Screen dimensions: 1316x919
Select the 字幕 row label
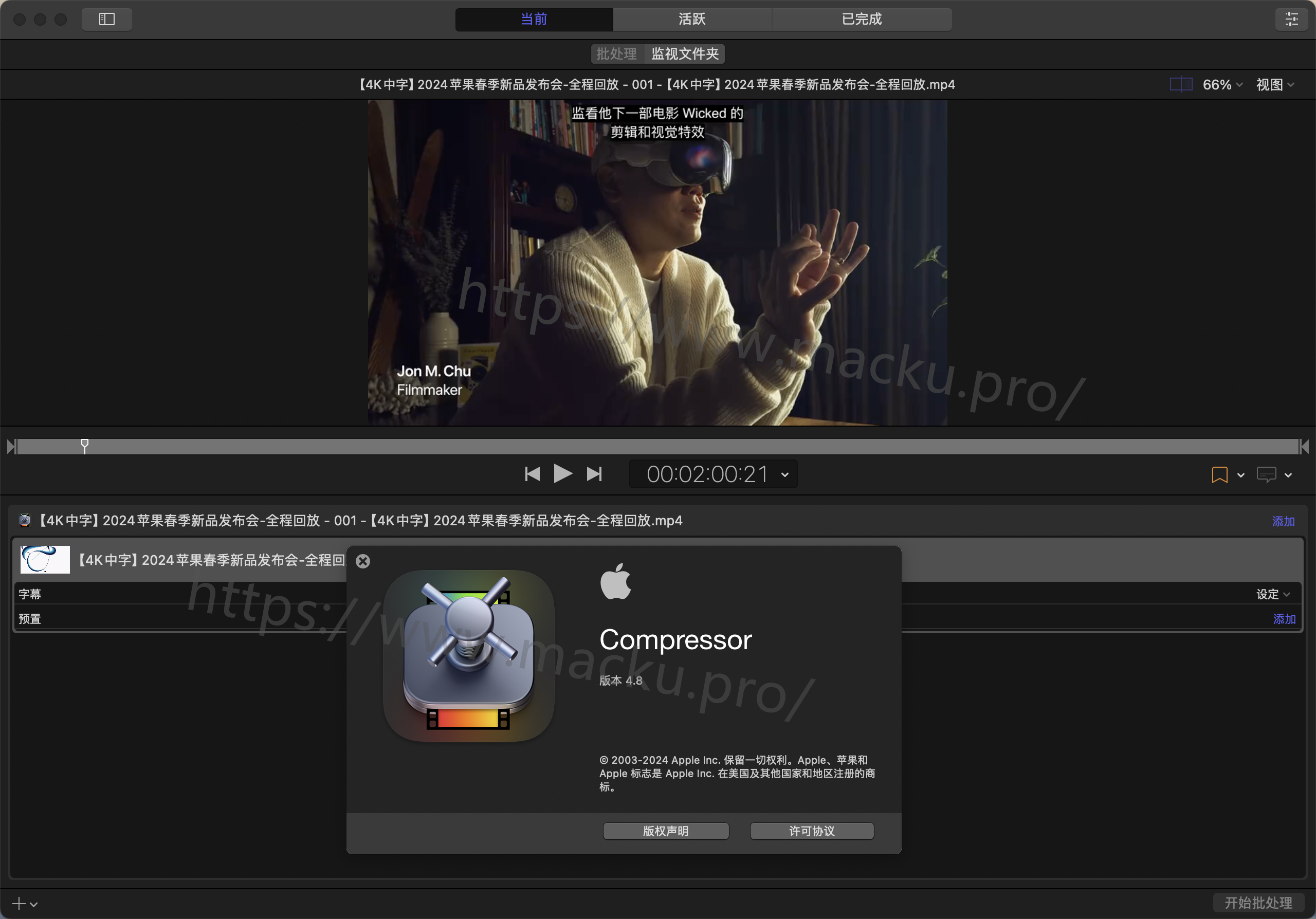(x=30, y=594)
